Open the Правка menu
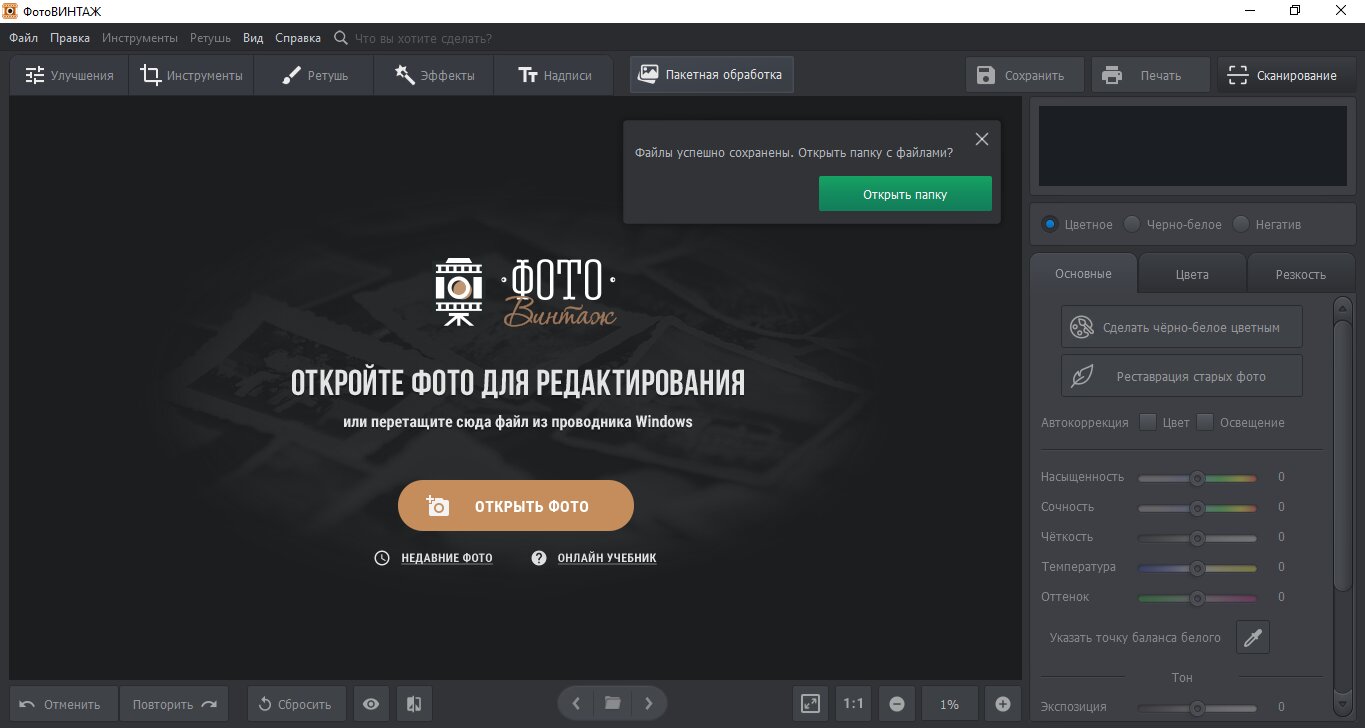This screenshot has height=728, width=1365. (x=70, y=38)
